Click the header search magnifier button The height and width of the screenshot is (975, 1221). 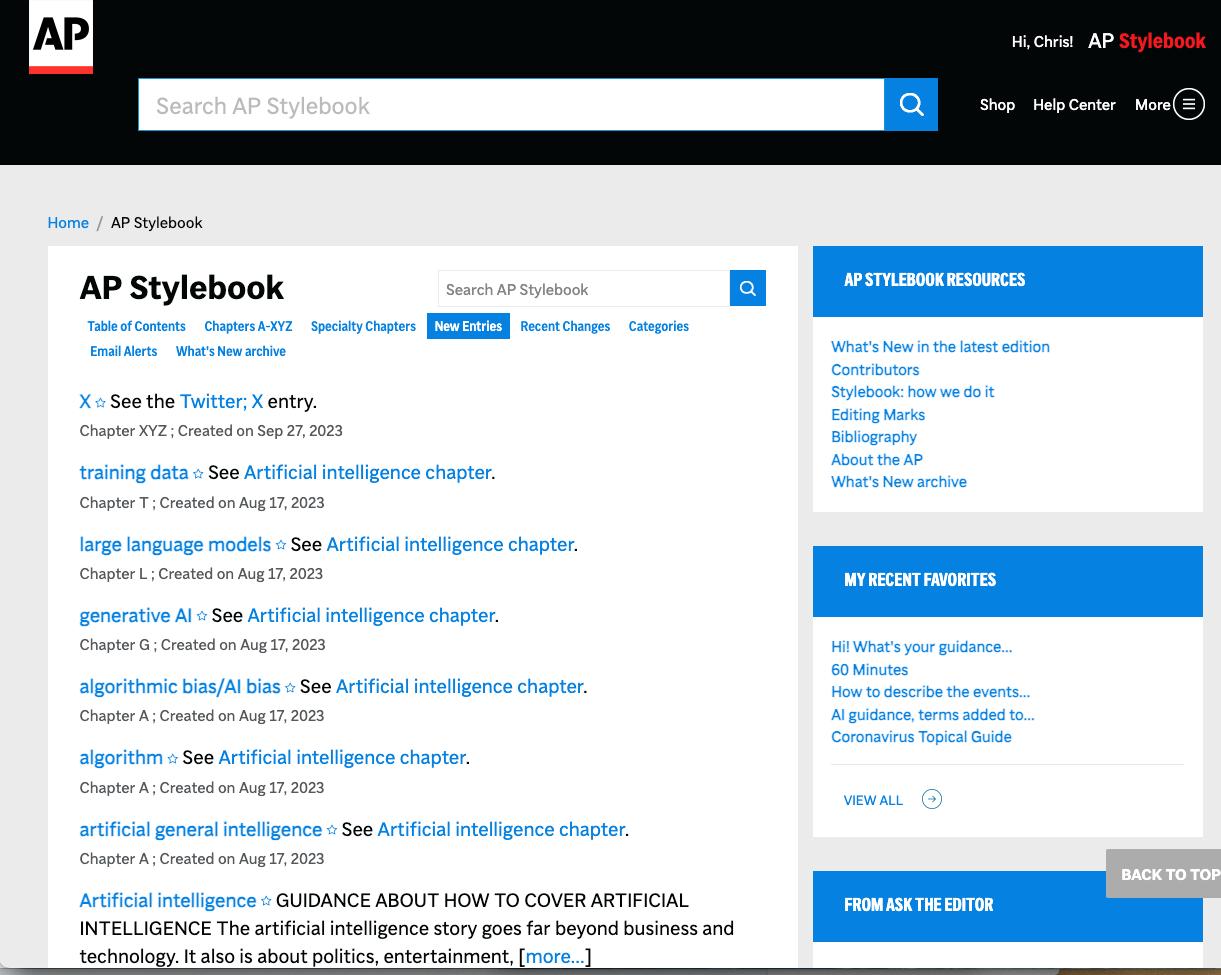911,104
